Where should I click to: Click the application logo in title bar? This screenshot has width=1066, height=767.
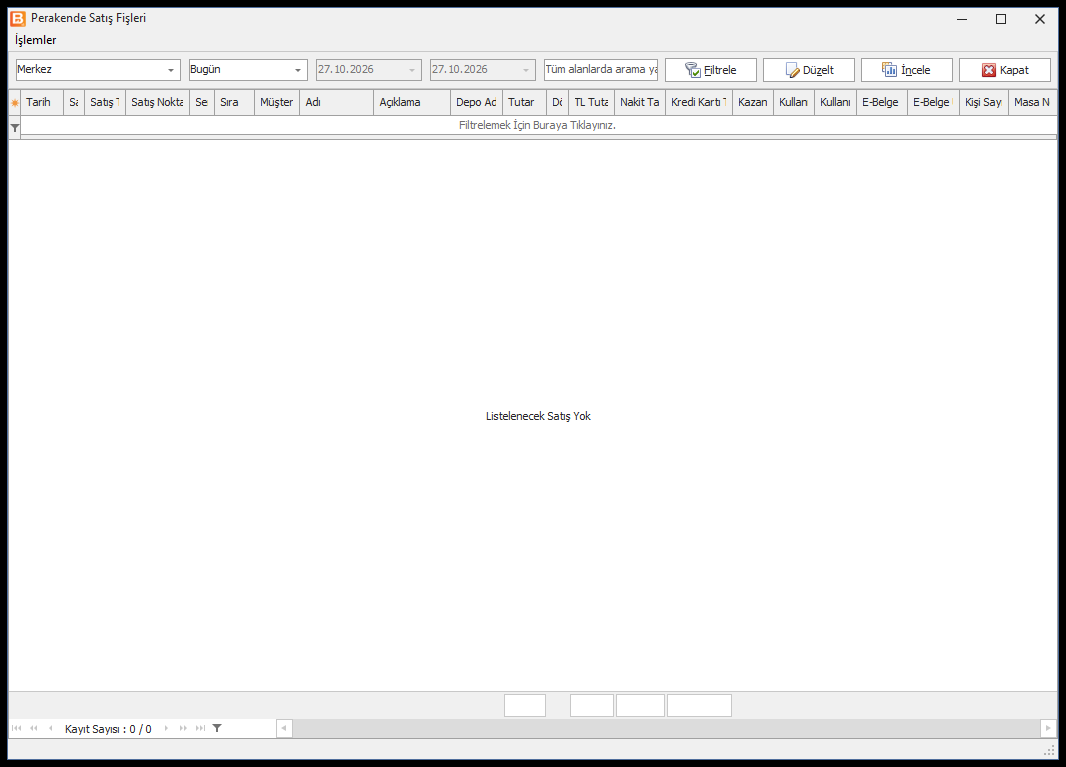click(18, 18)
